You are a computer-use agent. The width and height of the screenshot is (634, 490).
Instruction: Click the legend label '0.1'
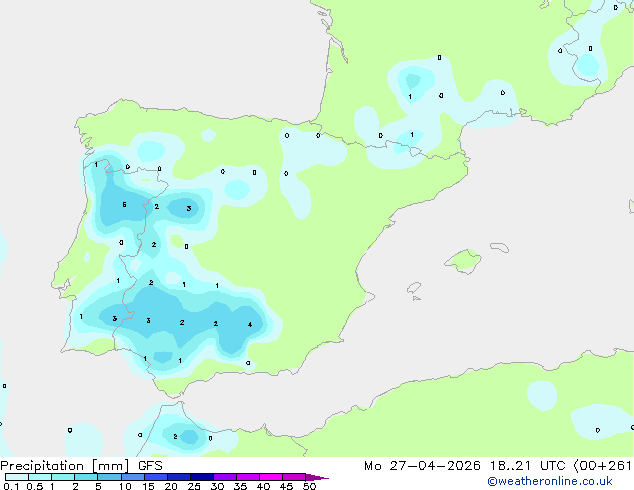11,486
